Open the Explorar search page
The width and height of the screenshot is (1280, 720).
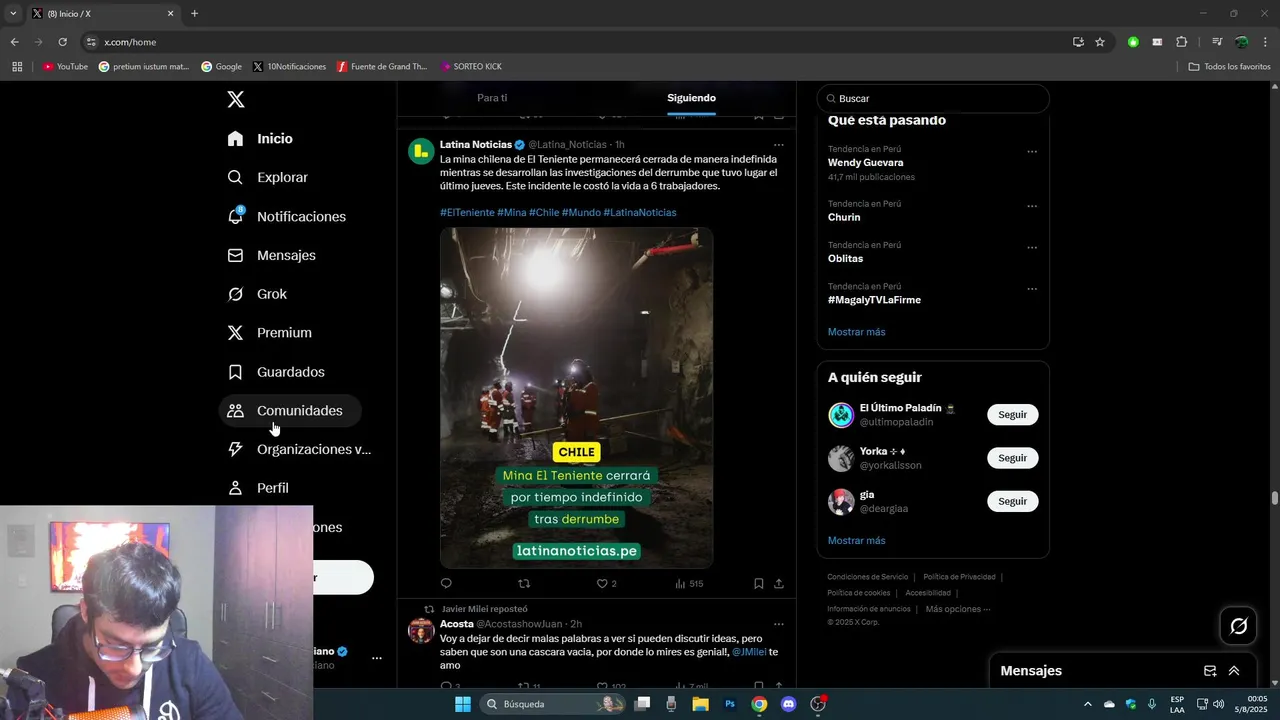click(268, 177)
